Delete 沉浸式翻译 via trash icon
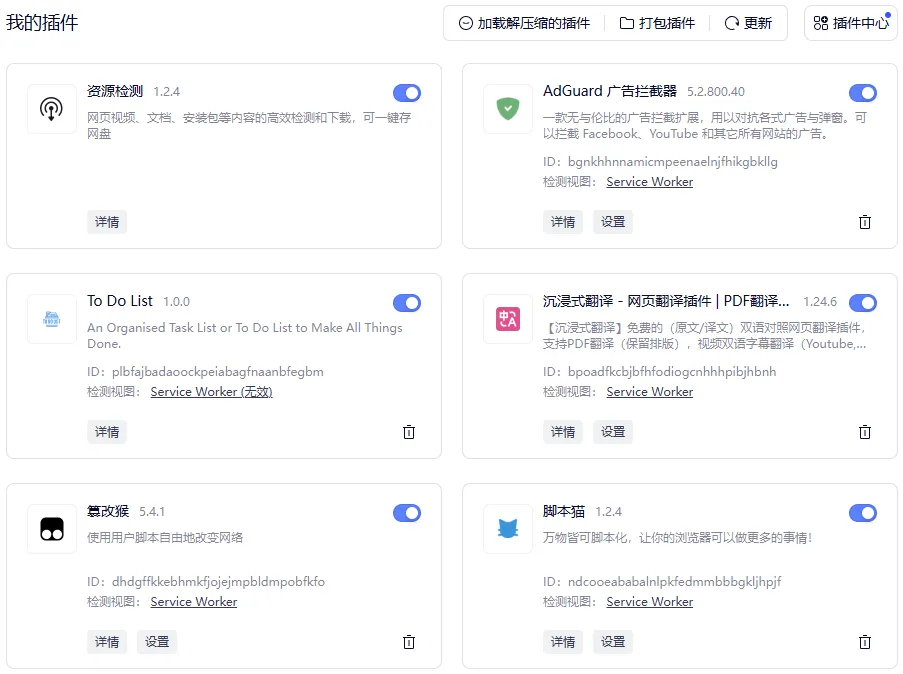903x674 pixels. pyautogui.click(x=865, y=432)
